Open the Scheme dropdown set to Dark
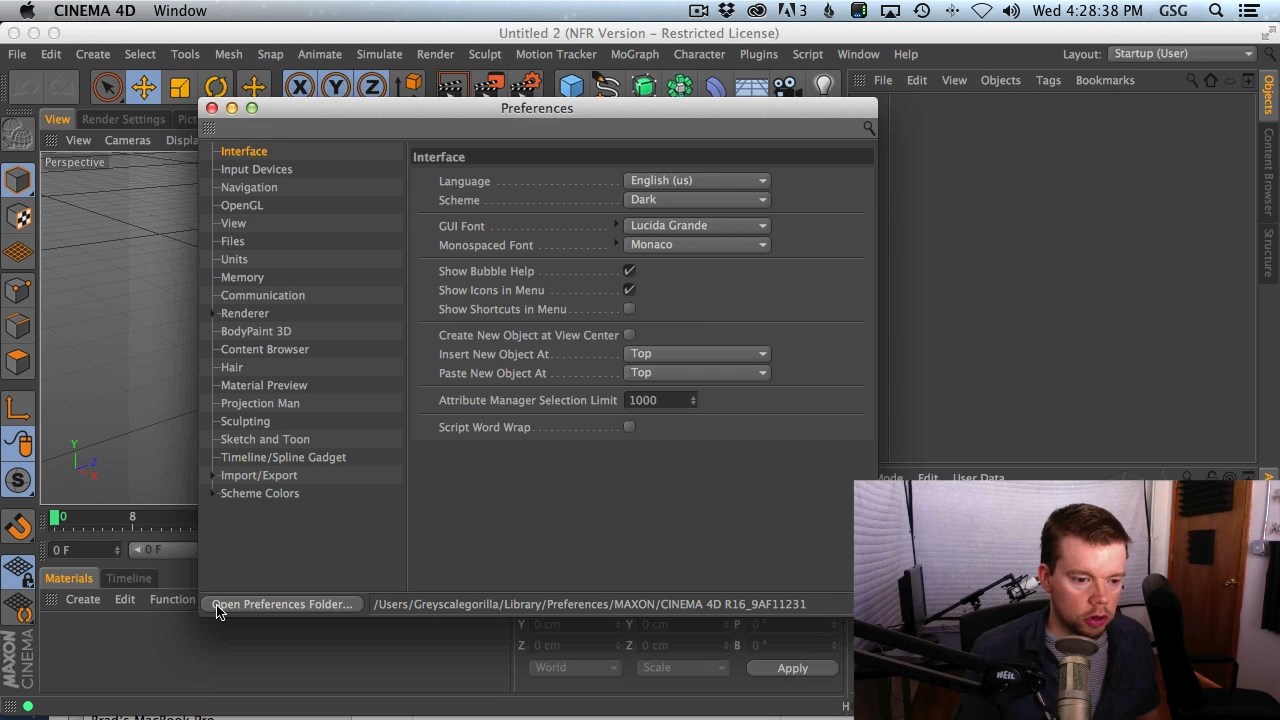This screenshot has width=1280, height=720. 697,200
